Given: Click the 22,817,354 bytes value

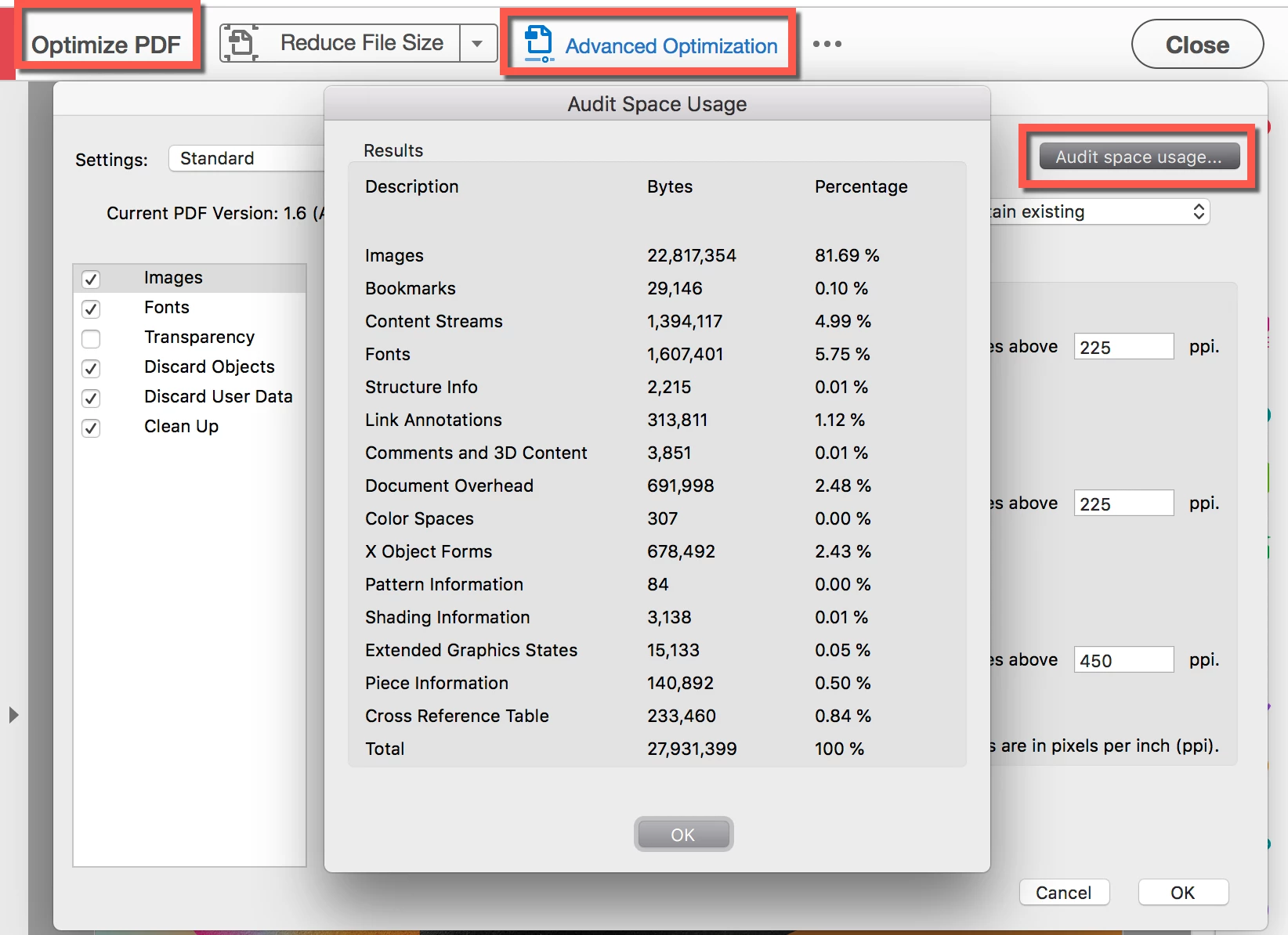Looking at the screenshot, I should pyautogui.click(x=692, y=255).
